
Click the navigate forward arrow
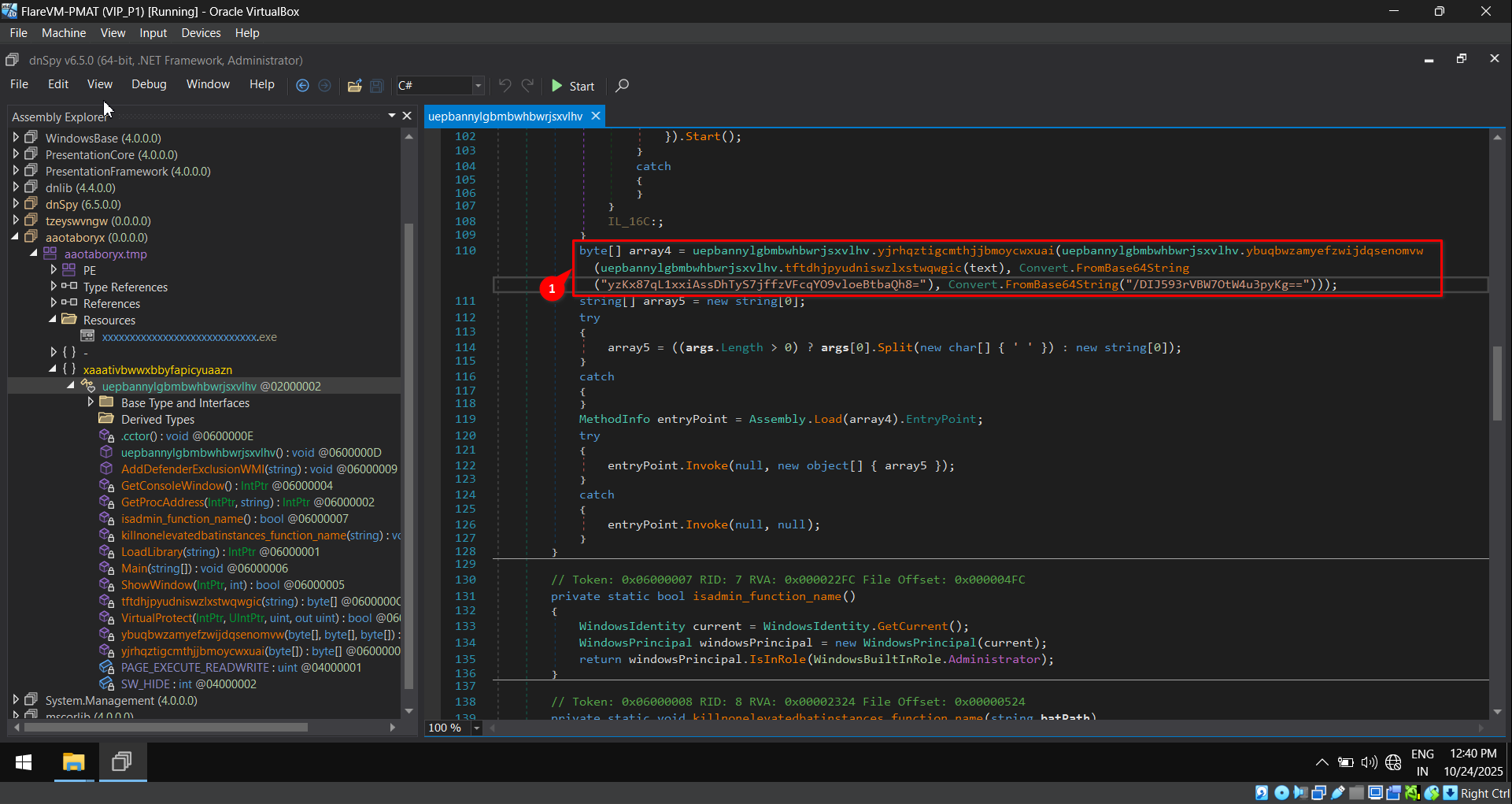tap(324, 86)
